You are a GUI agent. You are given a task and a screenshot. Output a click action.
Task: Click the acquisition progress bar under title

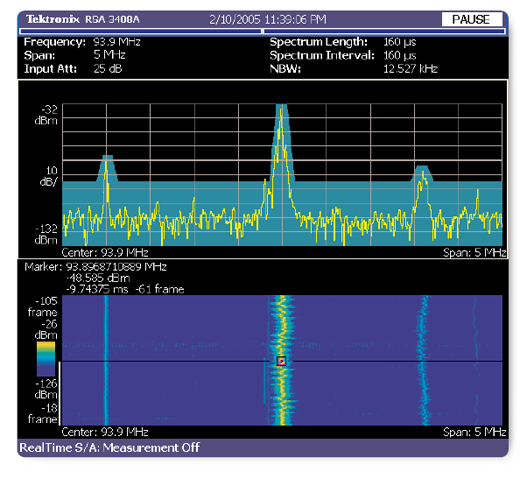point(262,31)
